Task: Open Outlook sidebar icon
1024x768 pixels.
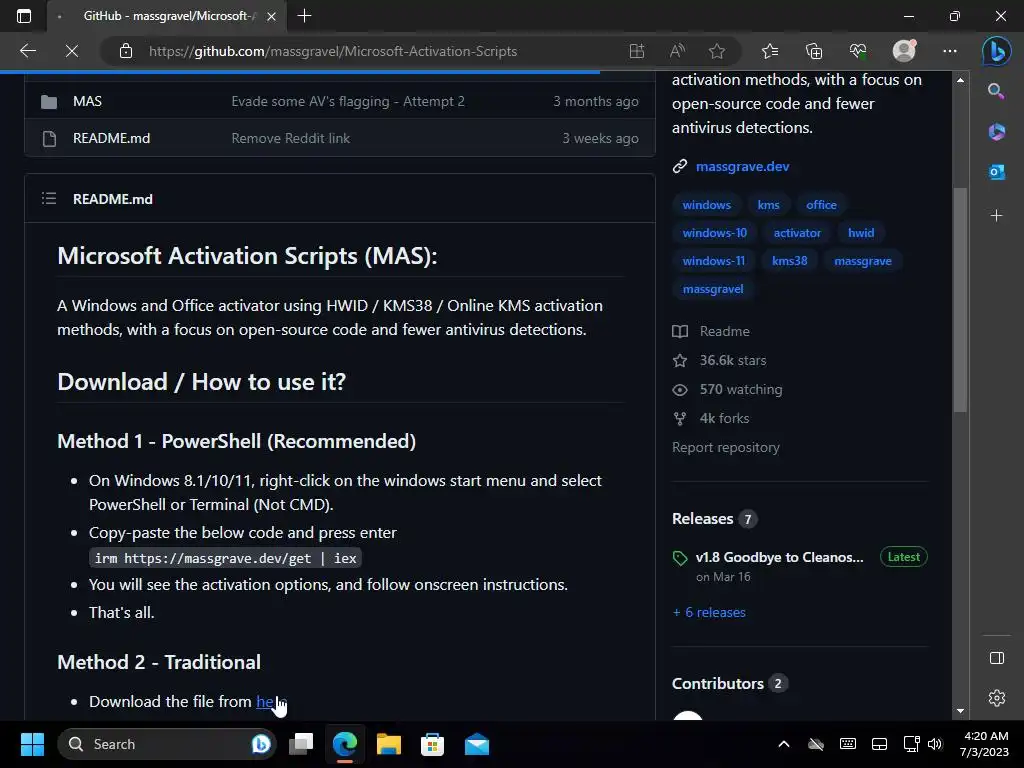Action: (x=996, y=172)
